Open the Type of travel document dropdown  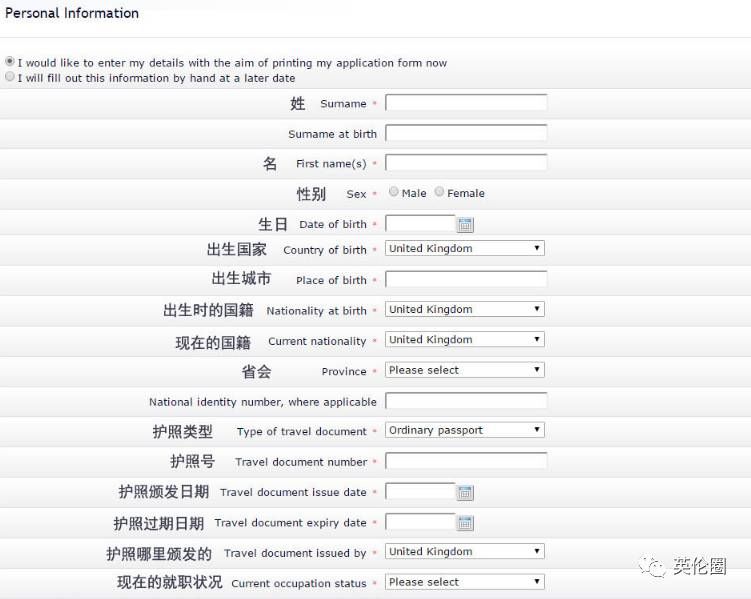click(465, 430)
